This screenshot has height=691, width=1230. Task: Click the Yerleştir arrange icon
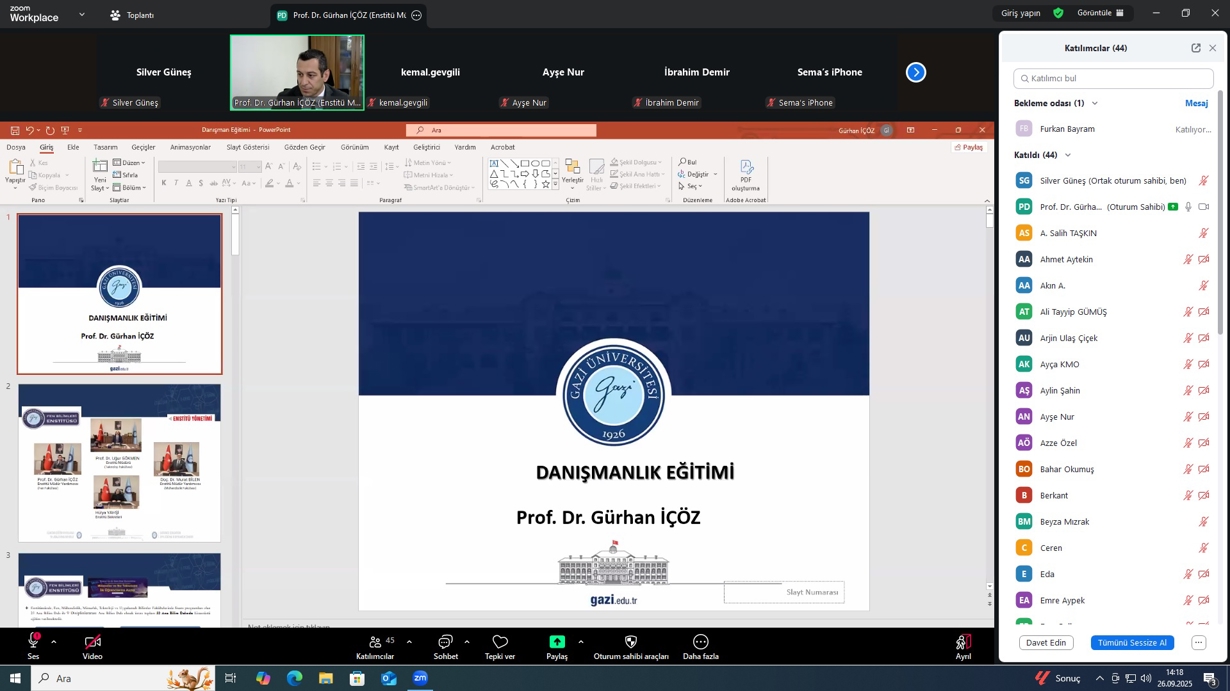pos(572,166)
